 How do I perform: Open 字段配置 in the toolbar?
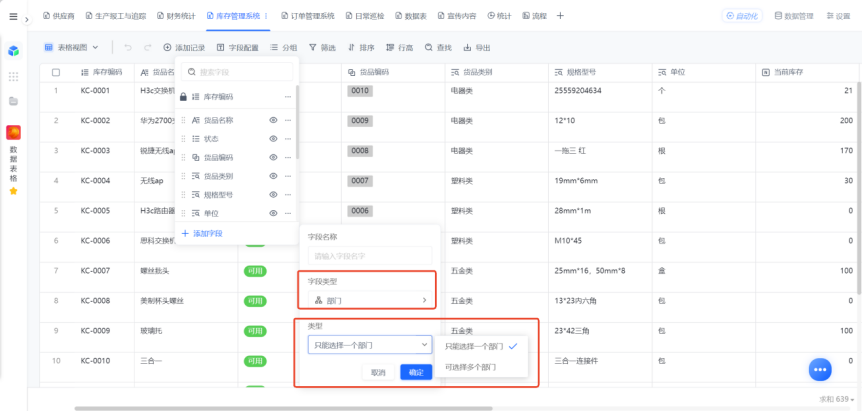(x=237, y=48)
